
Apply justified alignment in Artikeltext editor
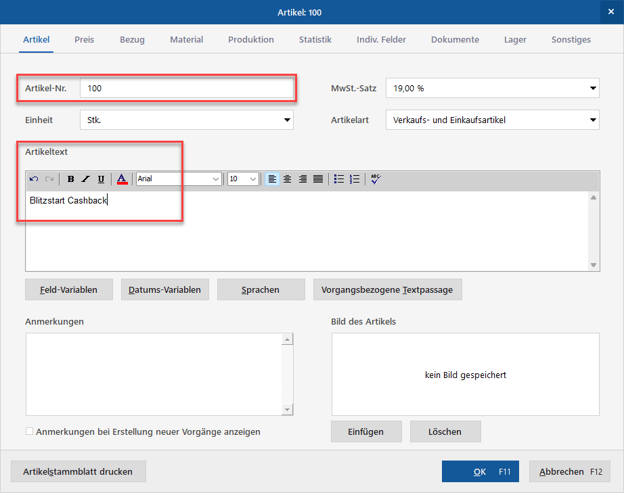tap(318, 179)
